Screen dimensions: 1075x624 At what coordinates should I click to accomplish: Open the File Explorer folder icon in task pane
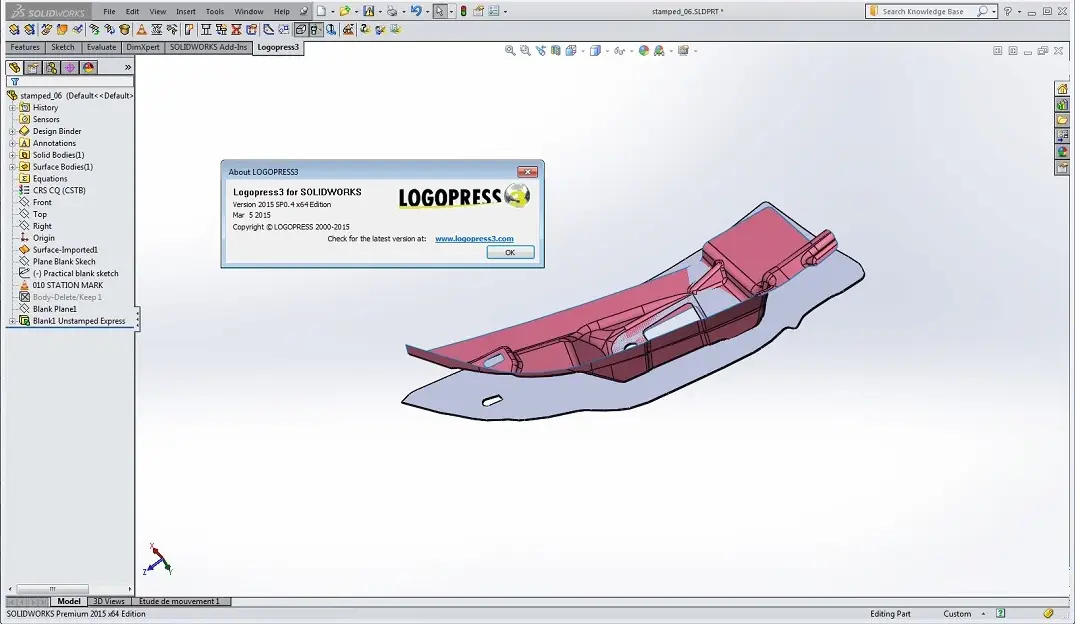tap(1062, 120)
